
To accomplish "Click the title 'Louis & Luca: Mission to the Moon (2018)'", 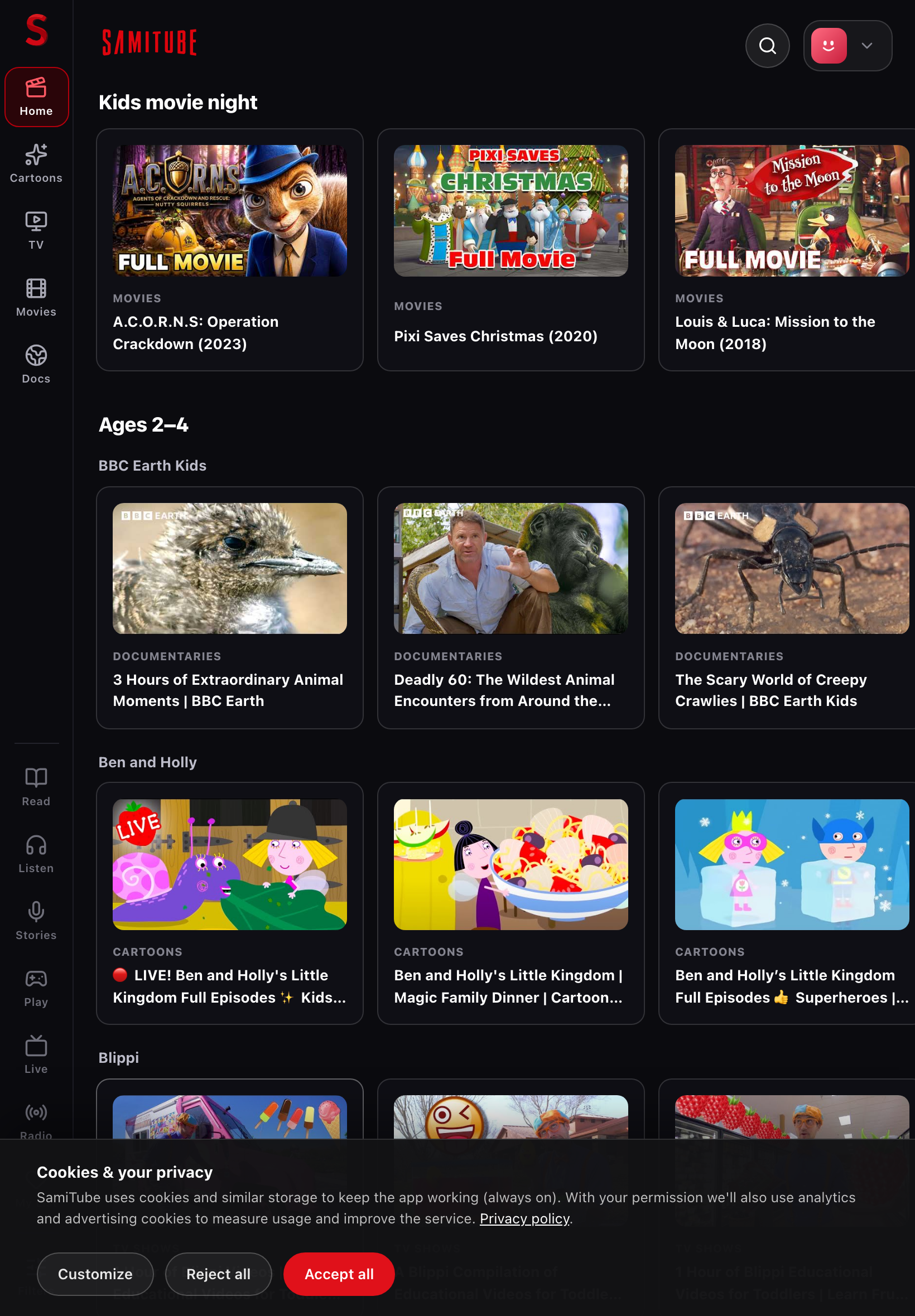I will point(775,332).
